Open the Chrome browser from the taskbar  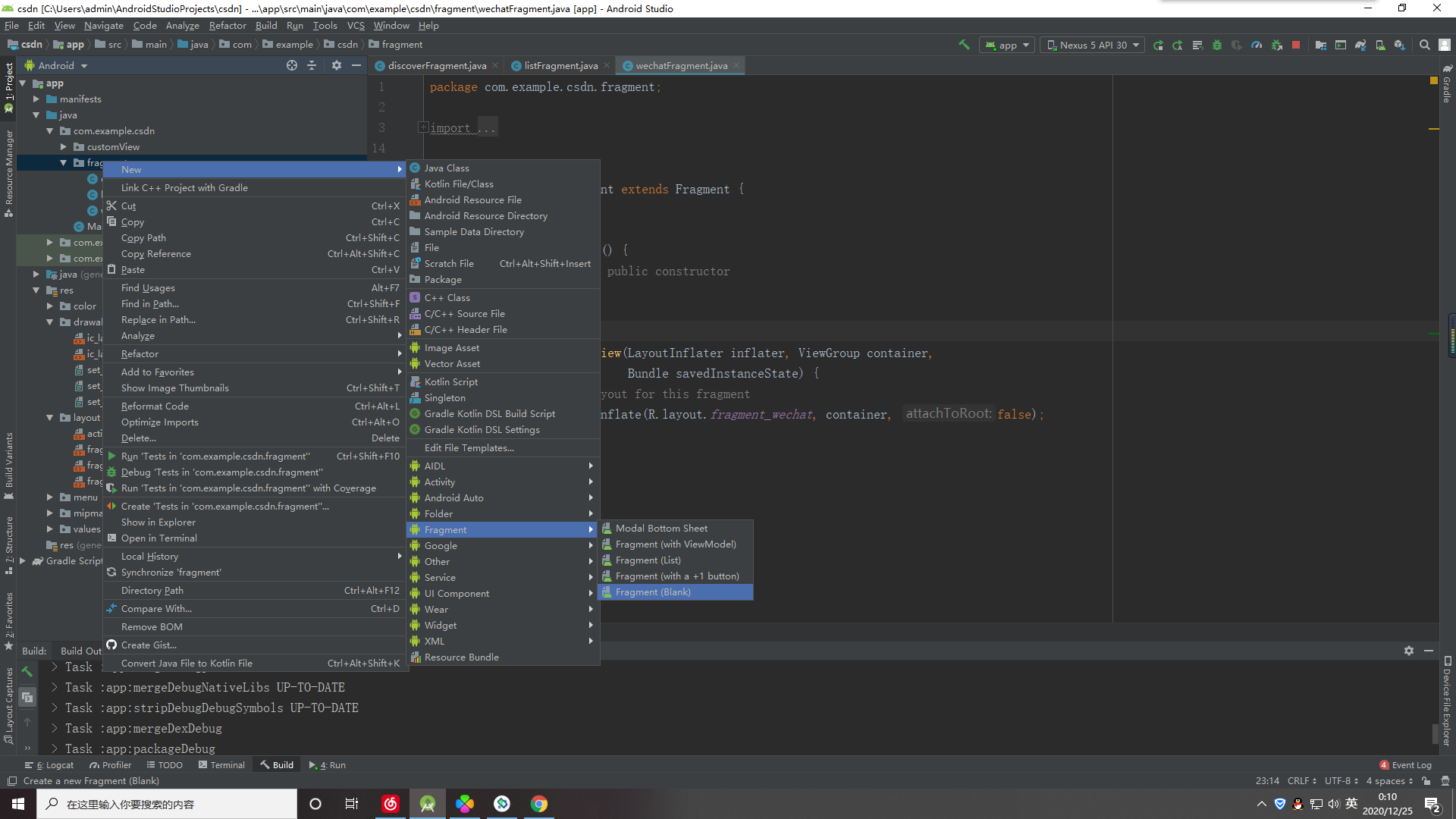(538, 803)
